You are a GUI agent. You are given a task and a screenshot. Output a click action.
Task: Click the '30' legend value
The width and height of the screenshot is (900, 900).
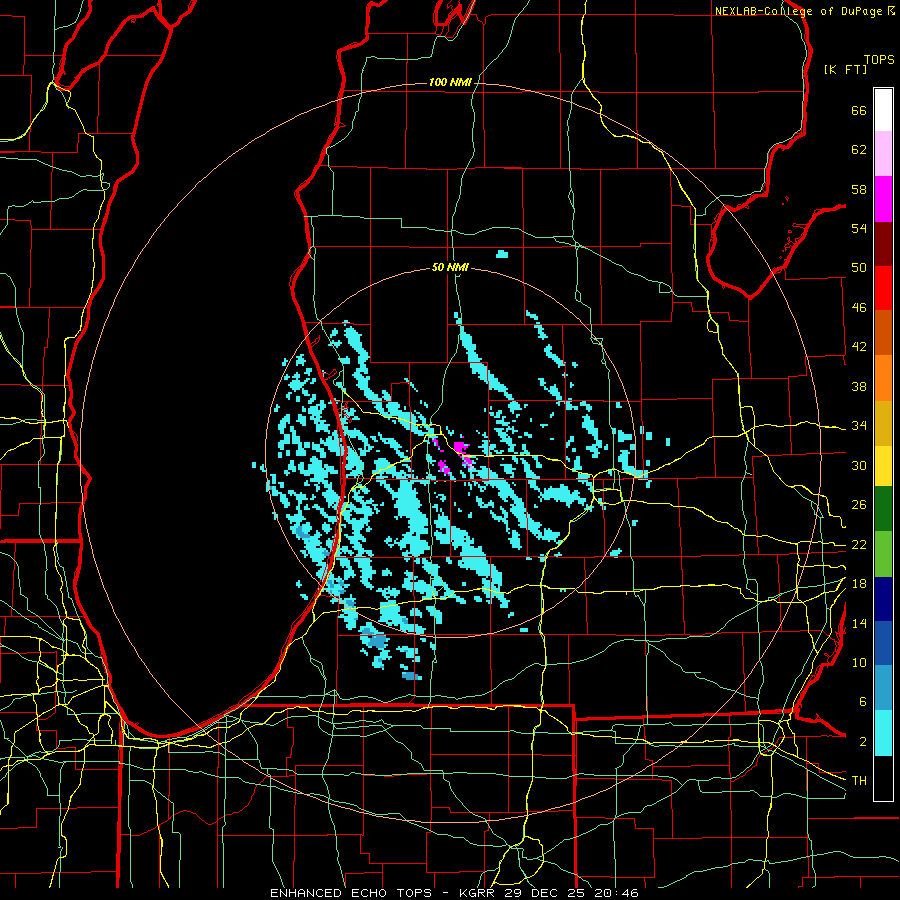pyautogui.click(x=859, y=465)
